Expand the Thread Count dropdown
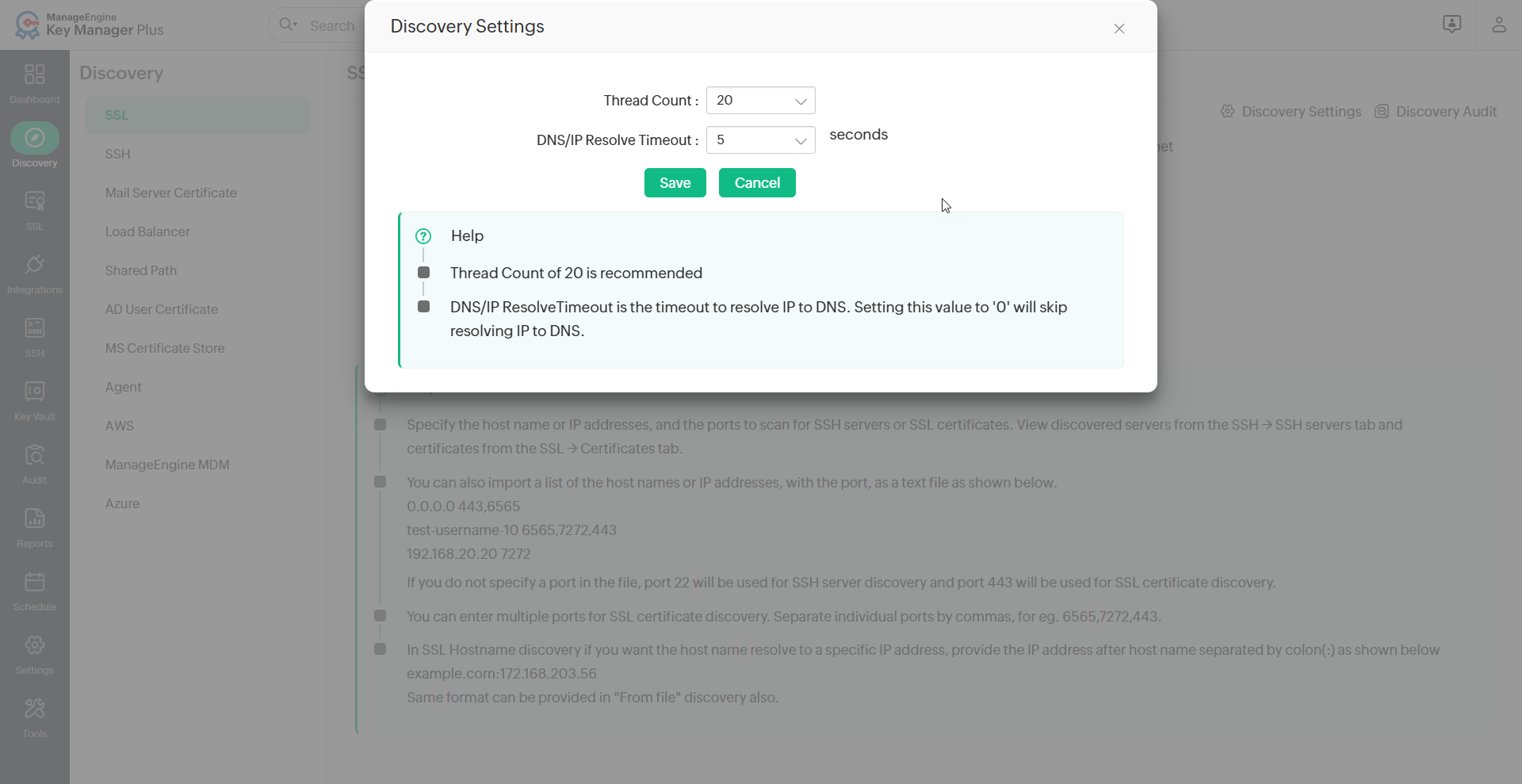Image resolution: width=1522 pixels, height=784 pixels. [x=760, y=101]
